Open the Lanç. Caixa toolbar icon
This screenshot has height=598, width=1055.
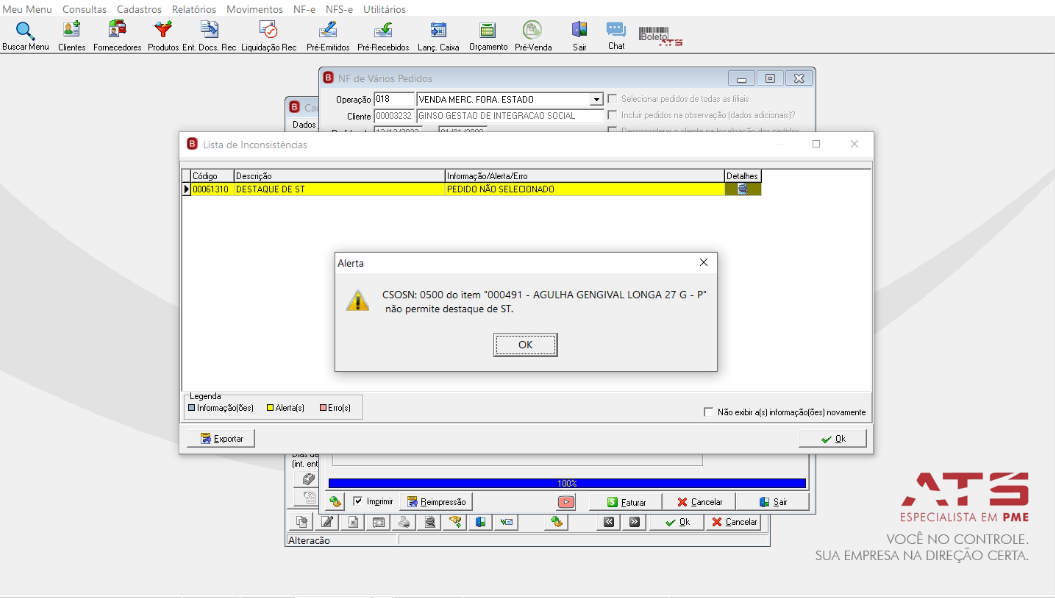pyautogui.click(x=438, y=30)
